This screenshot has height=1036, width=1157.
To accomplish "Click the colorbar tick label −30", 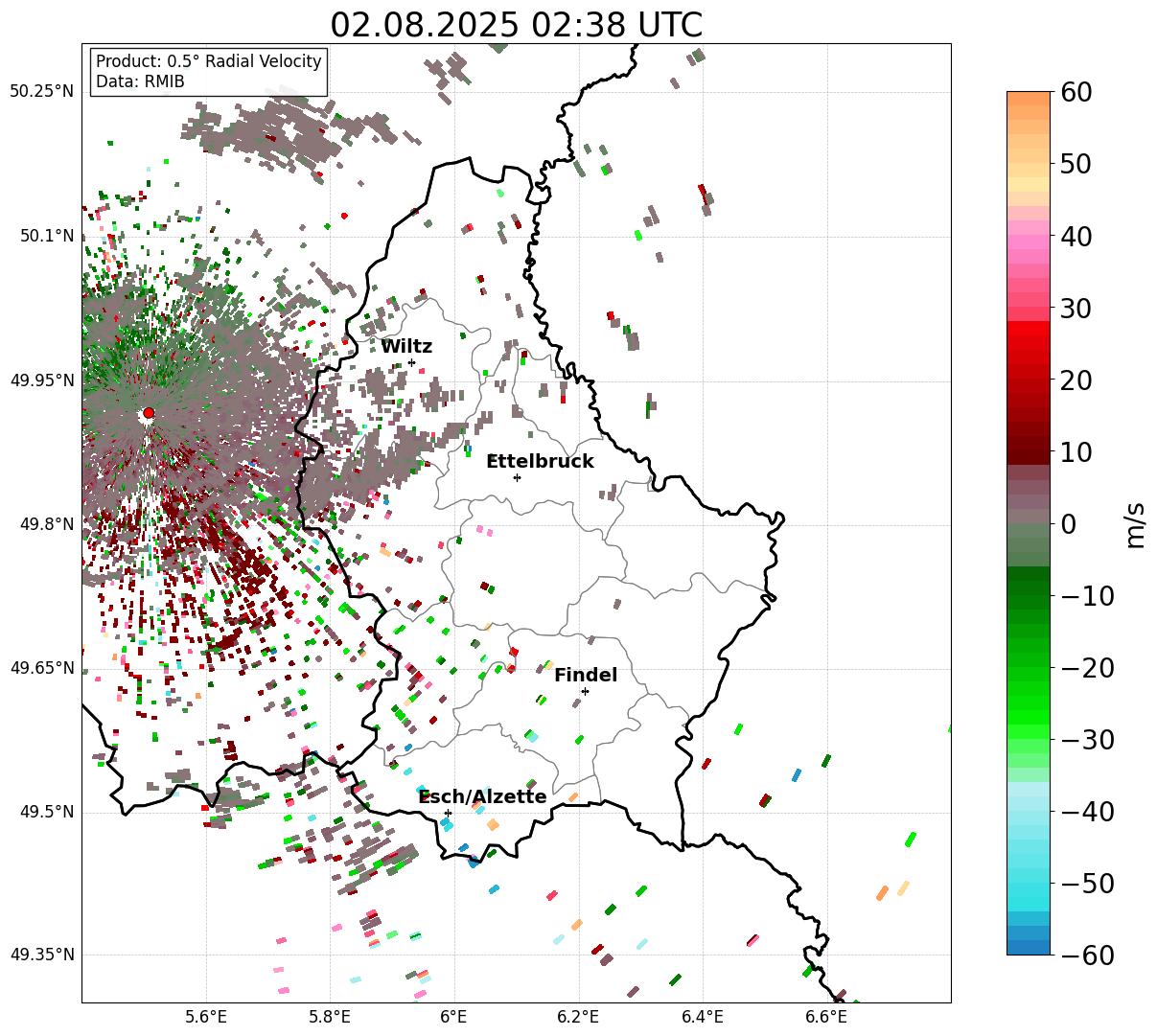I will point(1088,740).
